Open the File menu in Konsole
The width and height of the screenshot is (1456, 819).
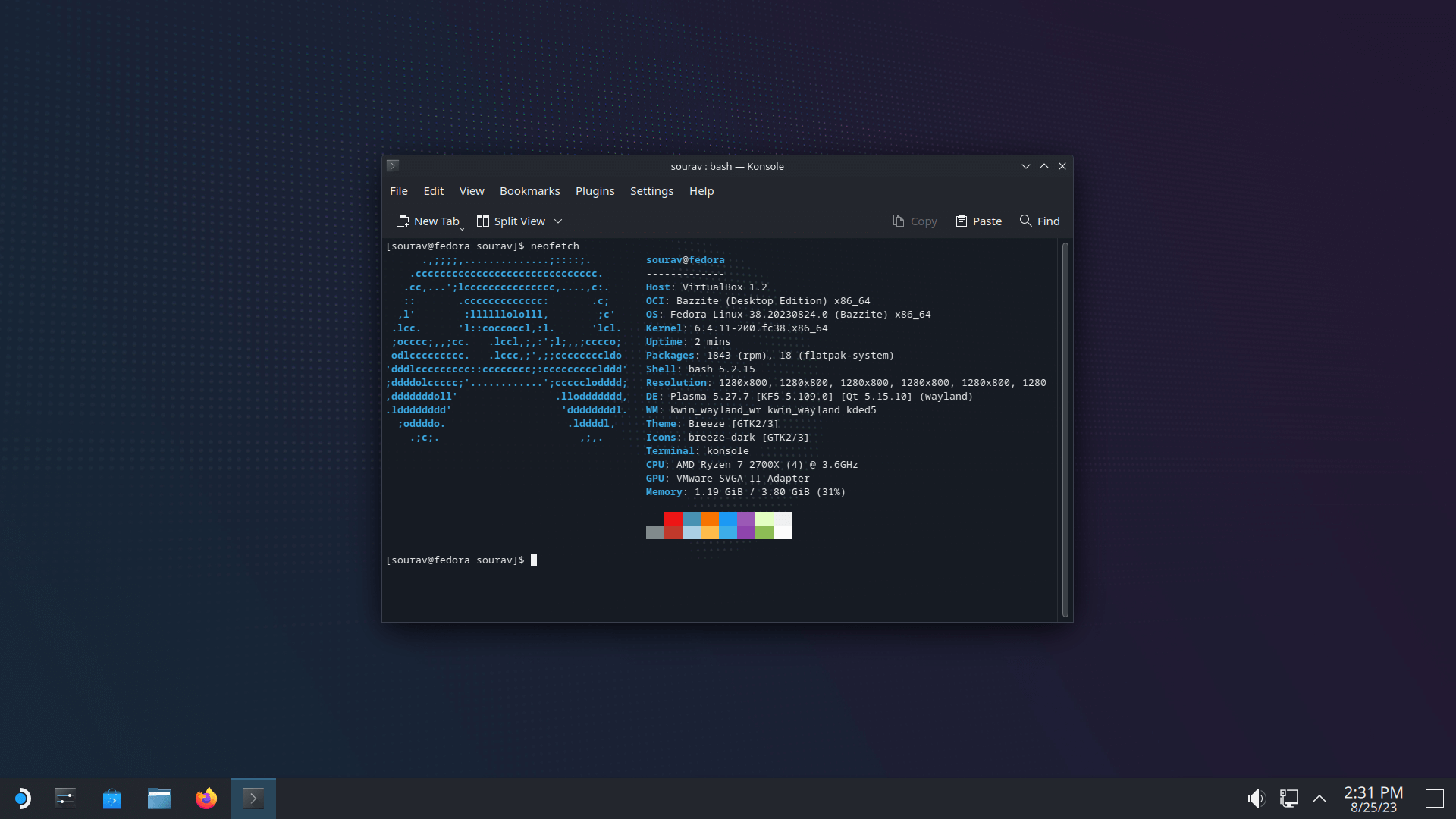point(398,191)
